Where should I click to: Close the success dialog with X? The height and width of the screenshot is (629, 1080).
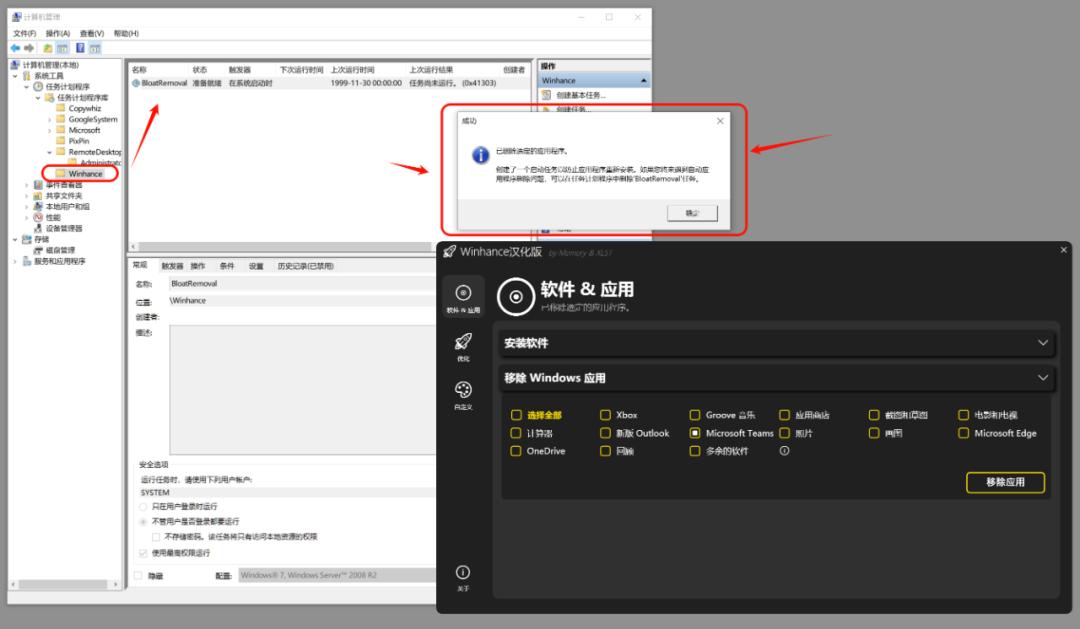(x=720, y=121)
